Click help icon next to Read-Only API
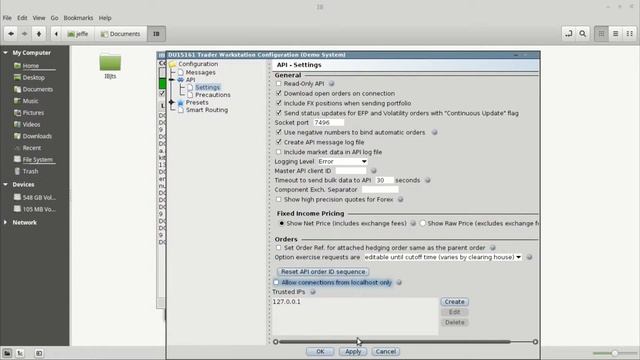The image size is (640, 360). [x=331, y=83]
